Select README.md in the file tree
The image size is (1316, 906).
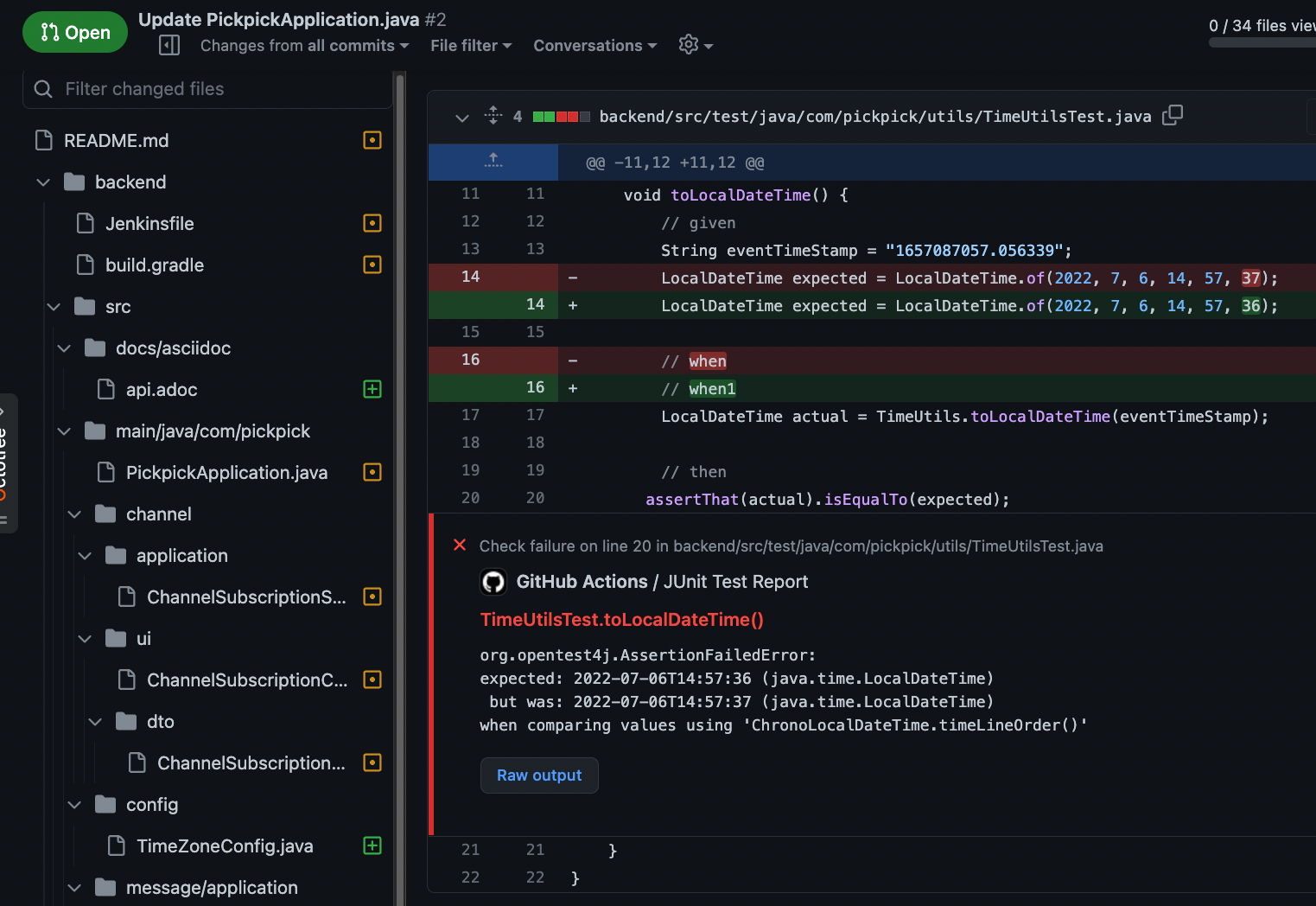tap(116, 140)
